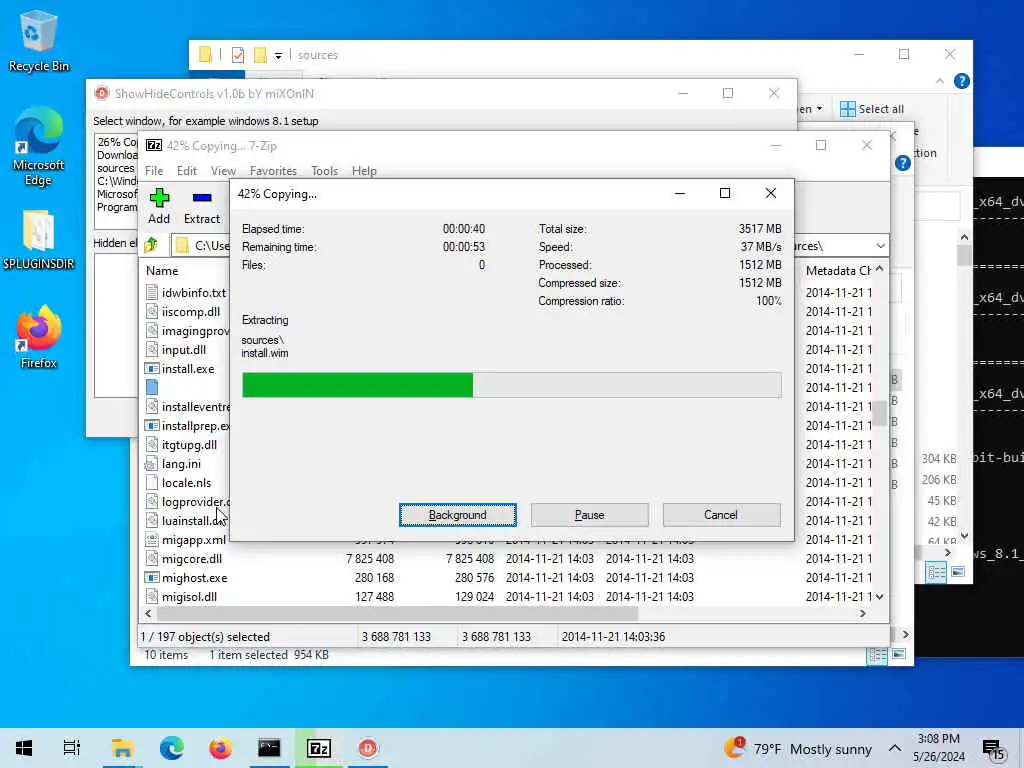The width and height of the screenshot is (1024, 768).
Task: Click the 7-Zip Add toolbar icon
Action: click(x=159, y=198)
